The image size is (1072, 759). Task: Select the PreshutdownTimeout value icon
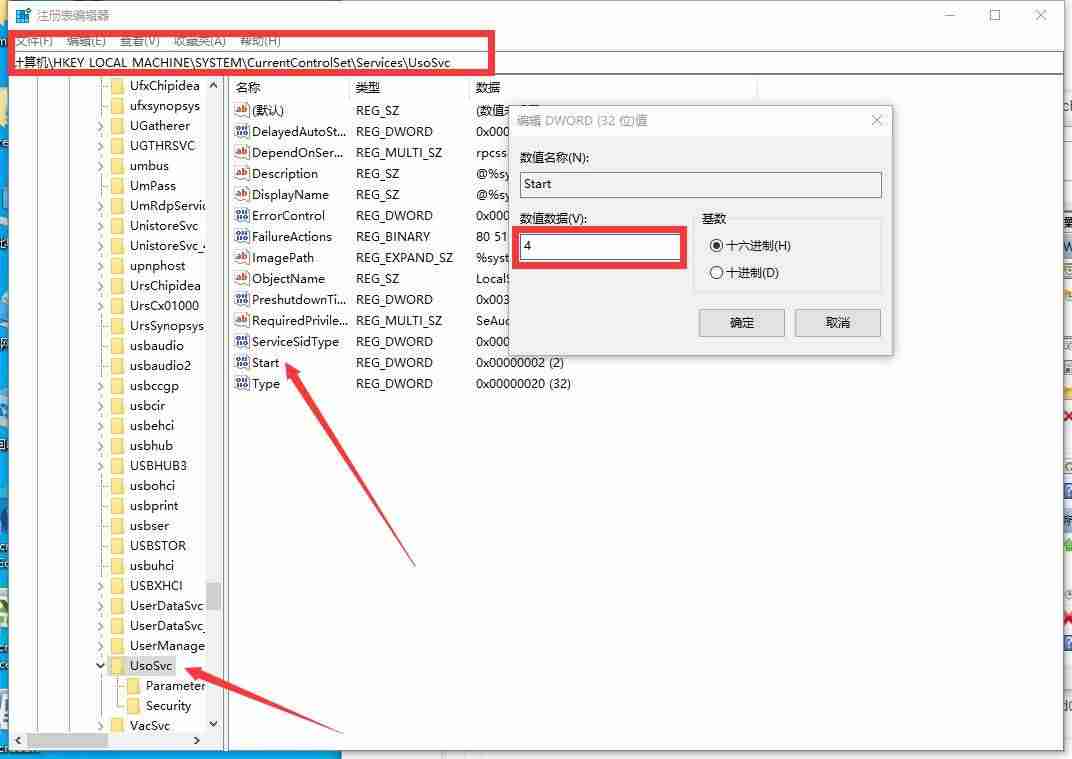coord(242,299)
